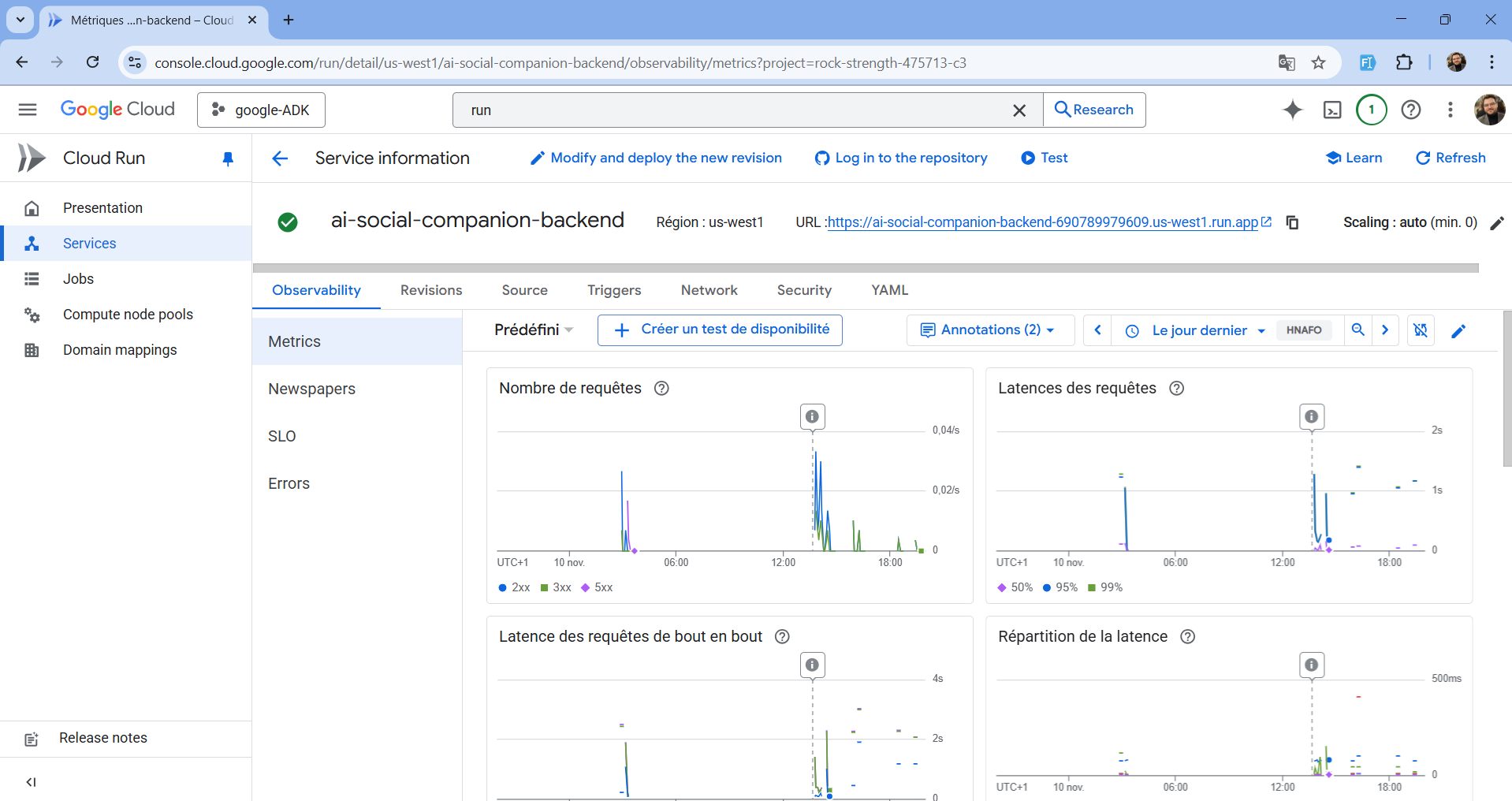Click Modify and deploy the new revision
This screenshot has width=1512, height=801.
click(x=656, y=158)
